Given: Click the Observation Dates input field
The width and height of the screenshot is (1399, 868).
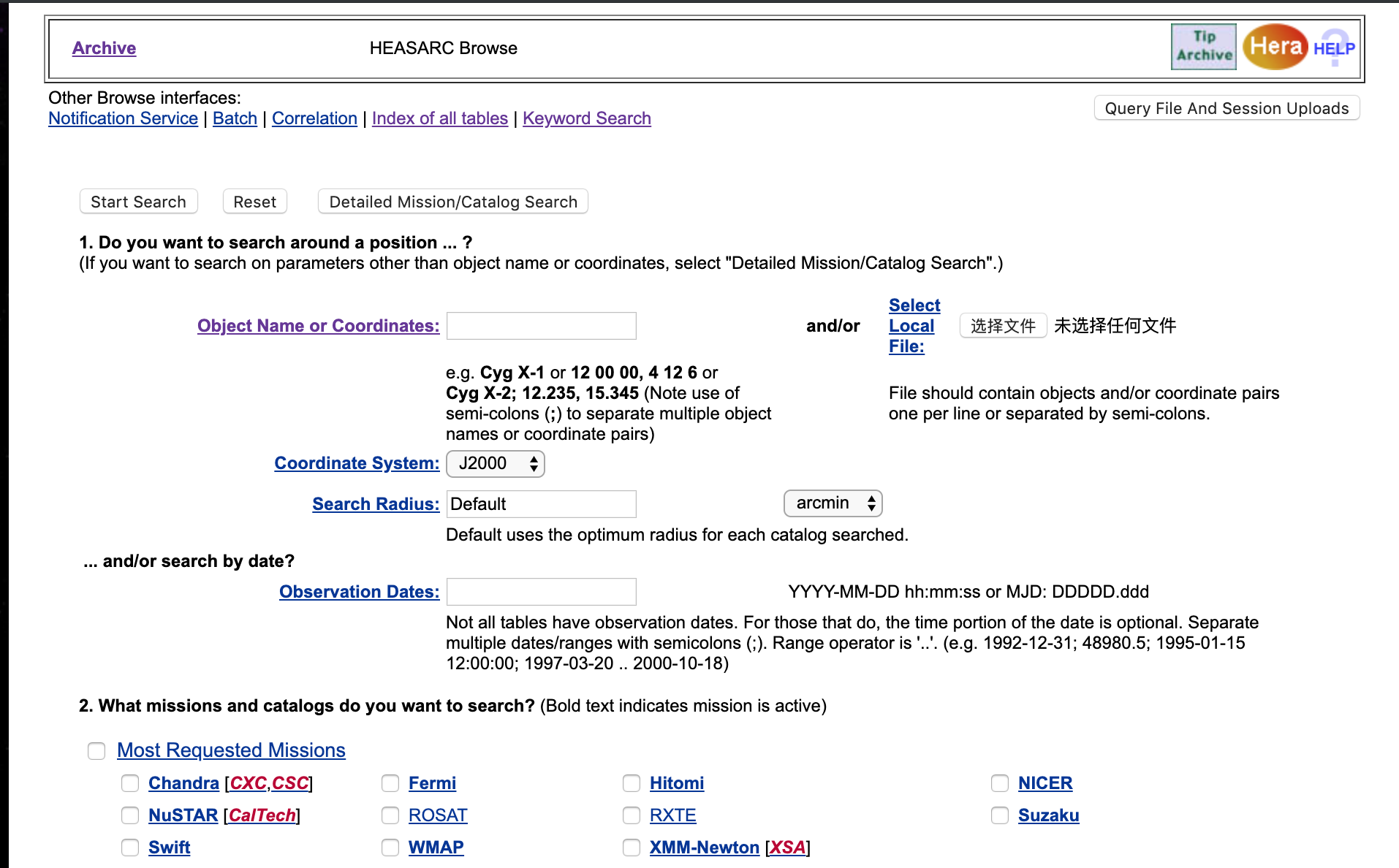Looking at the screenshot, I should pyautogui.click(x=542, y=592).
